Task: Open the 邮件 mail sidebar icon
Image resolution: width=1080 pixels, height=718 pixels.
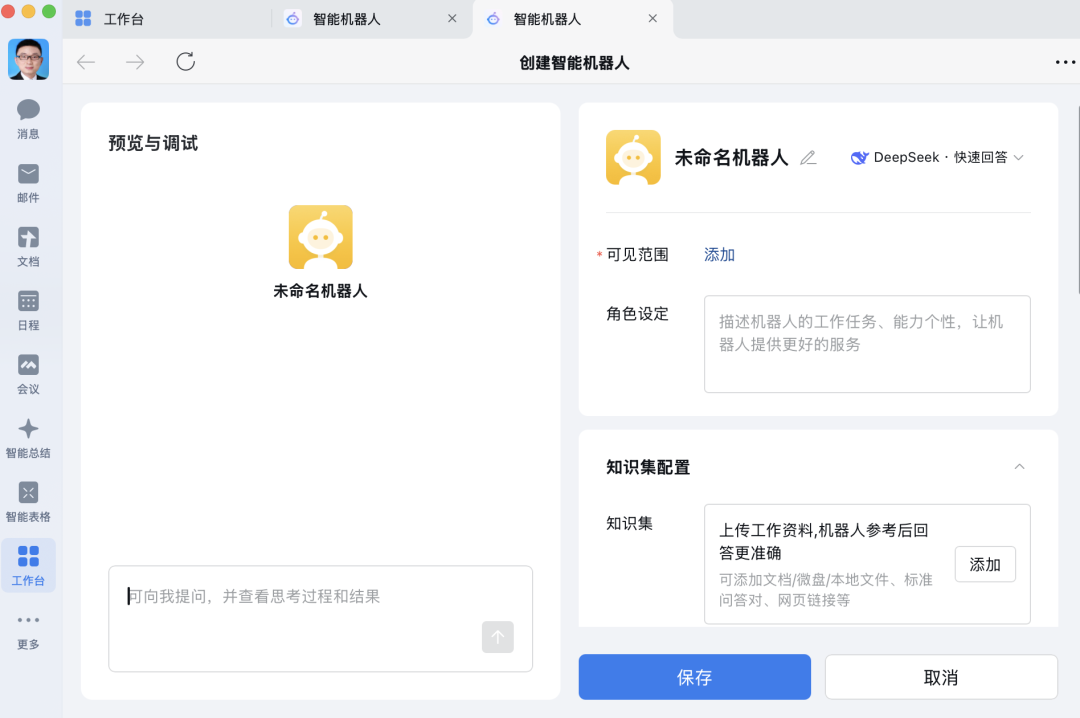Action: click(28, 180)
